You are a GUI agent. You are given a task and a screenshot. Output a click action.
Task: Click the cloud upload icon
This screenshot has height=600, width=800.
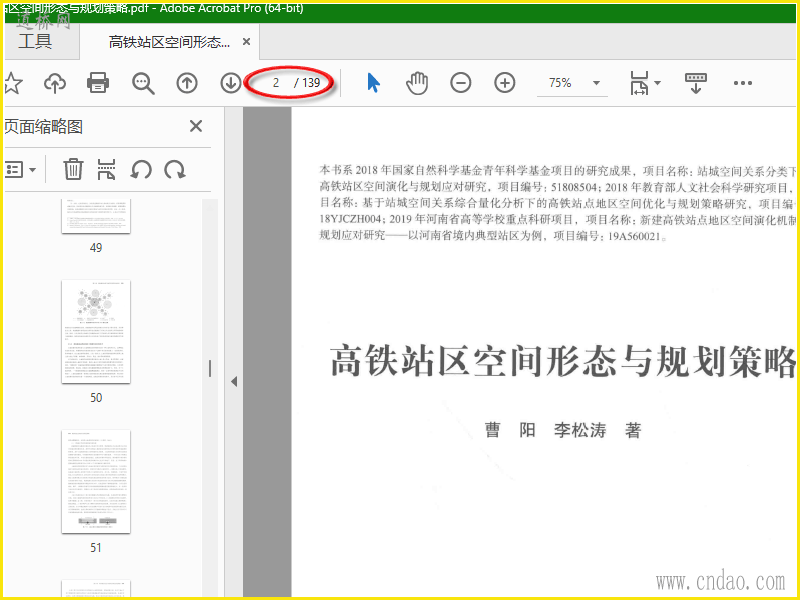click(x=55, y=83)
